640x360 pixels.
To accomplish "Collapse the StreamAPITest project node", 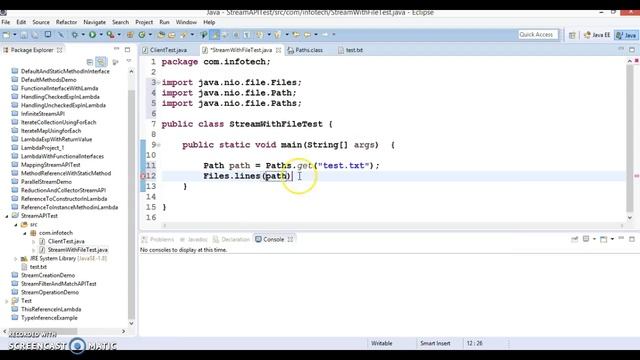I will pyautogui.click(x=7, y=216).
